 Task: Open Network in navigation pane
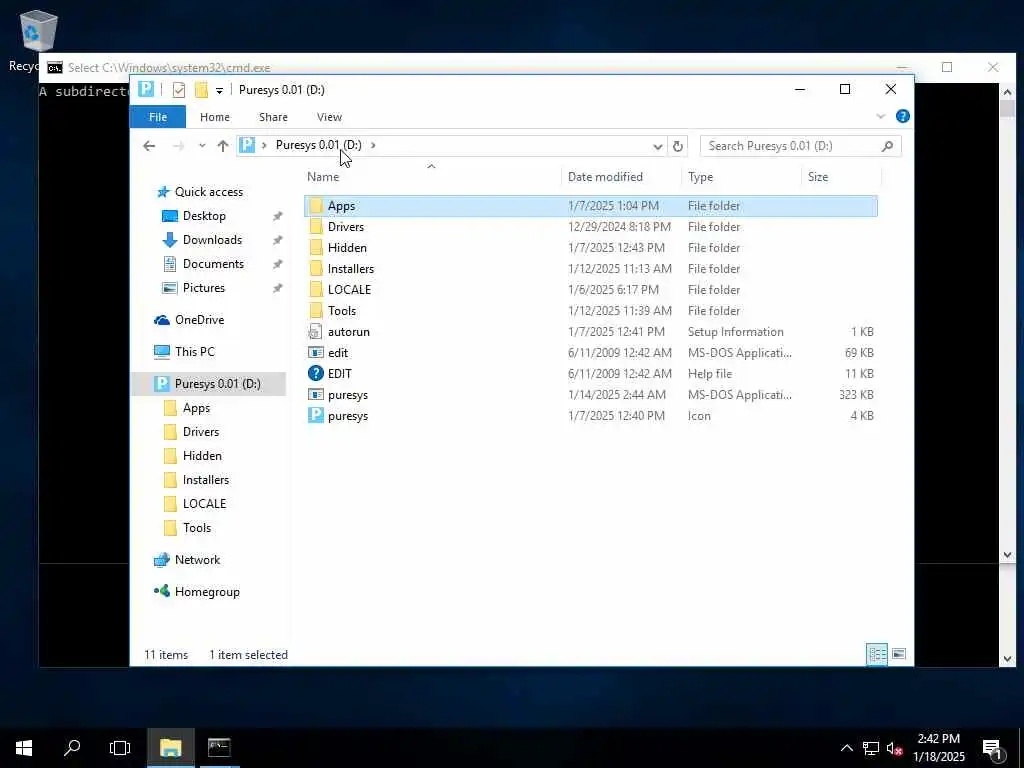[x=197, y=560]
